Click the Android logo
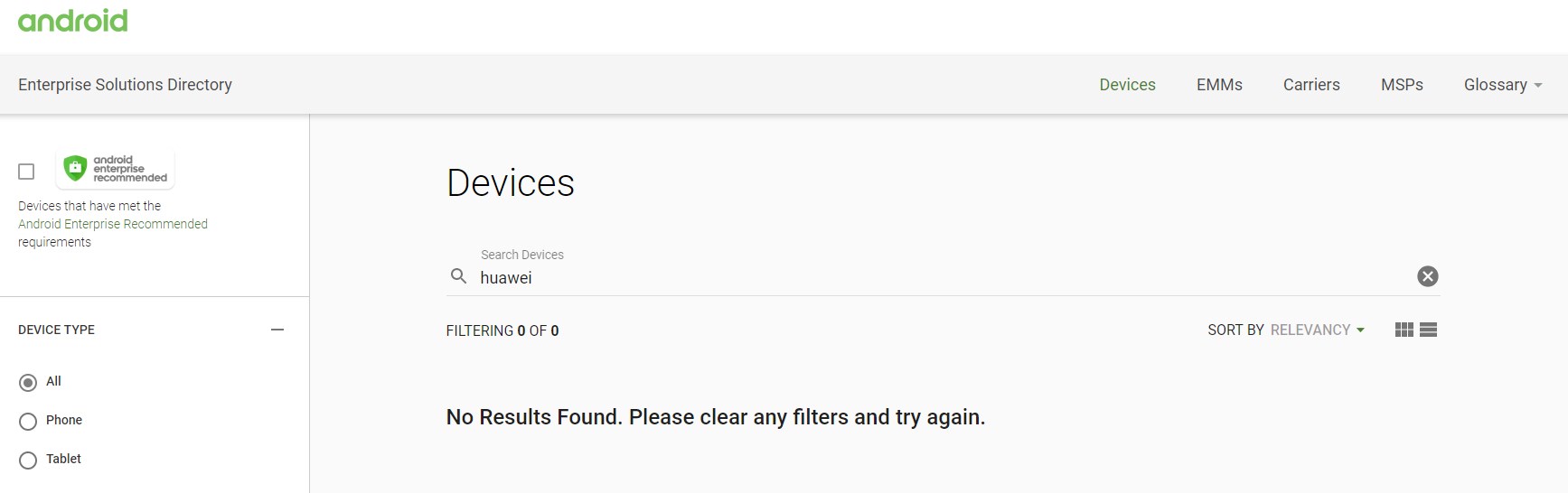The height and width of the screenshot is (493, 1568). pos(73,21)
